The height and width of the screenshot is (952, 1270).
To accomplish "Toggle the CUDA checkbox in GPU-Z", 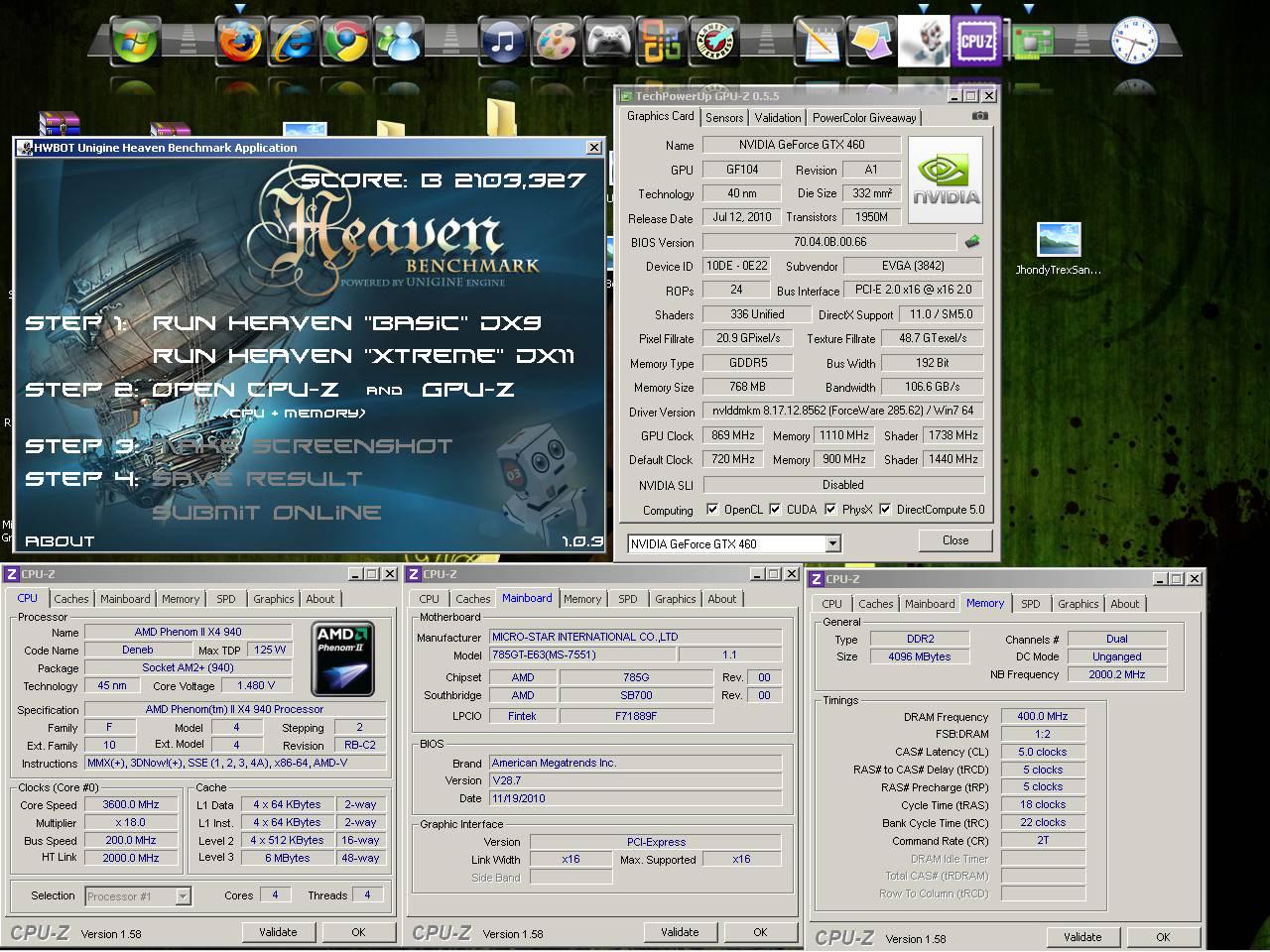I will 775,510.
